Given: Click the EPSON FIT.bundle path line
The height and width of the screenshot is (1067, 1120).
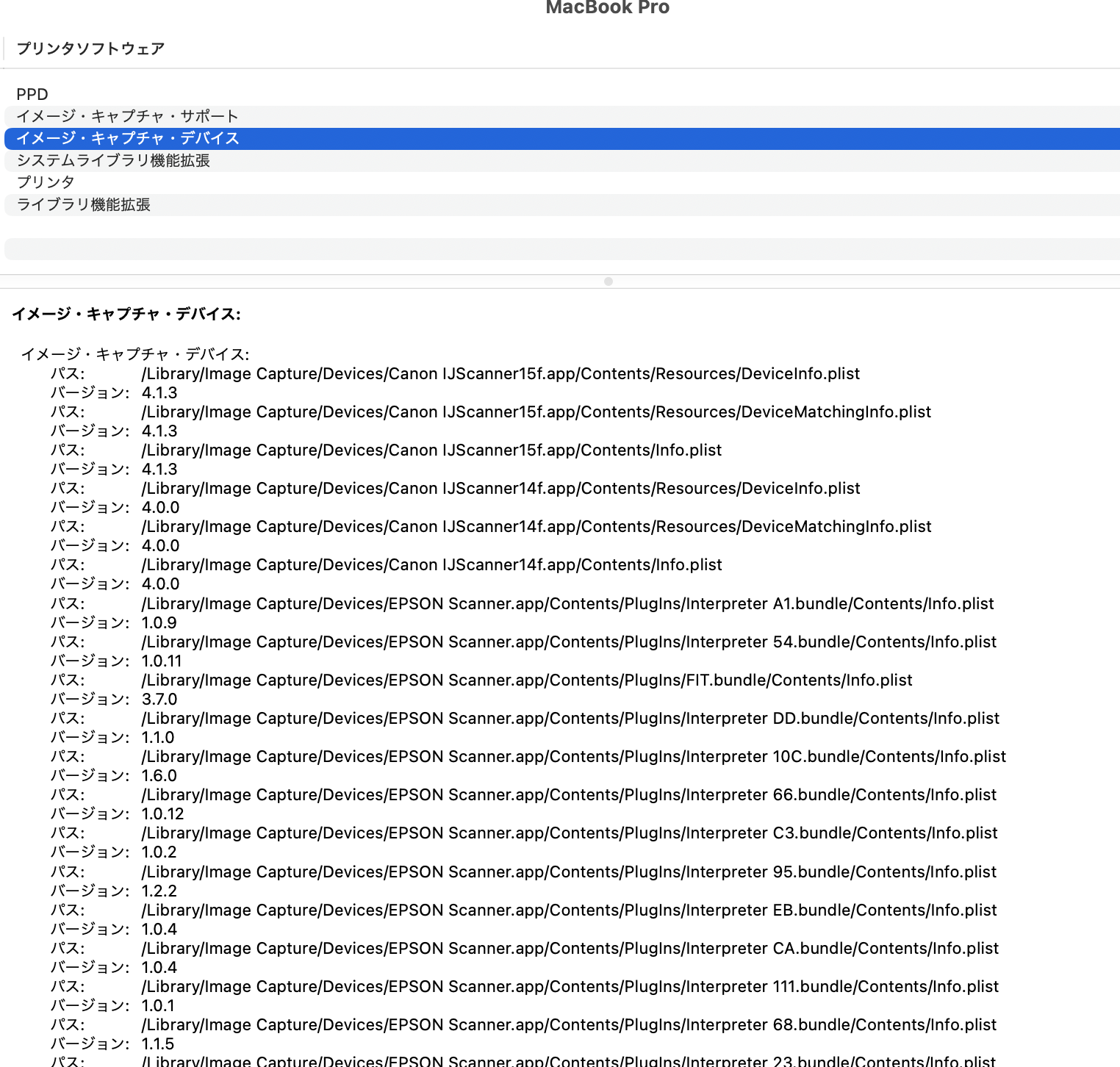Looking at the screenshot, I should pyautogui.click(x=527, y=680).
